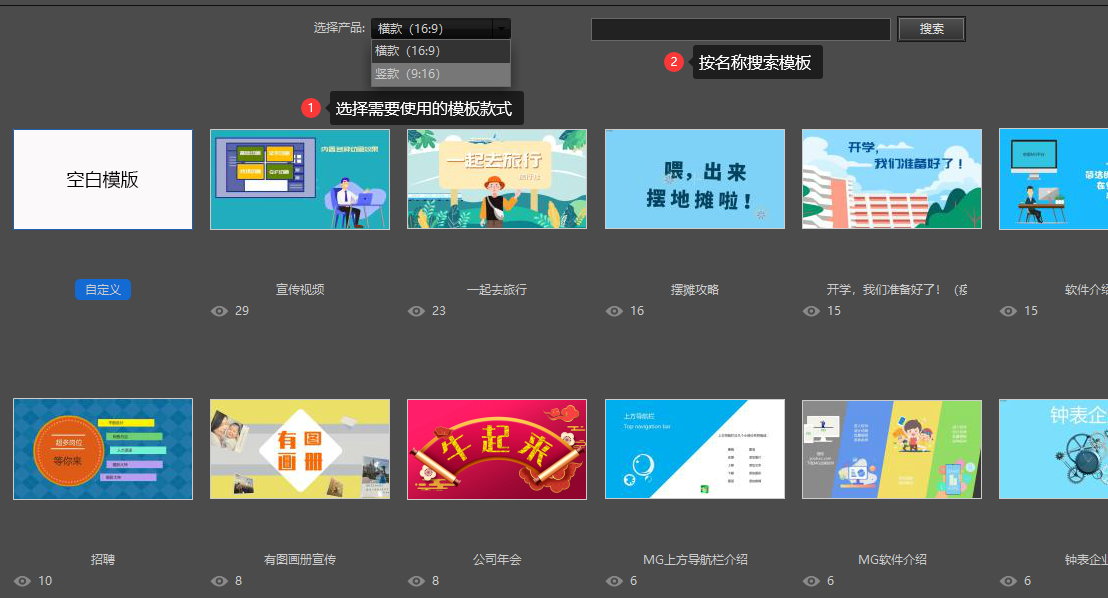Image resolution: width=1108 pixels, height=598 pixels.
Task: Select 横款 (16:9) in dropdown list
Action: [x=441, y=51]
